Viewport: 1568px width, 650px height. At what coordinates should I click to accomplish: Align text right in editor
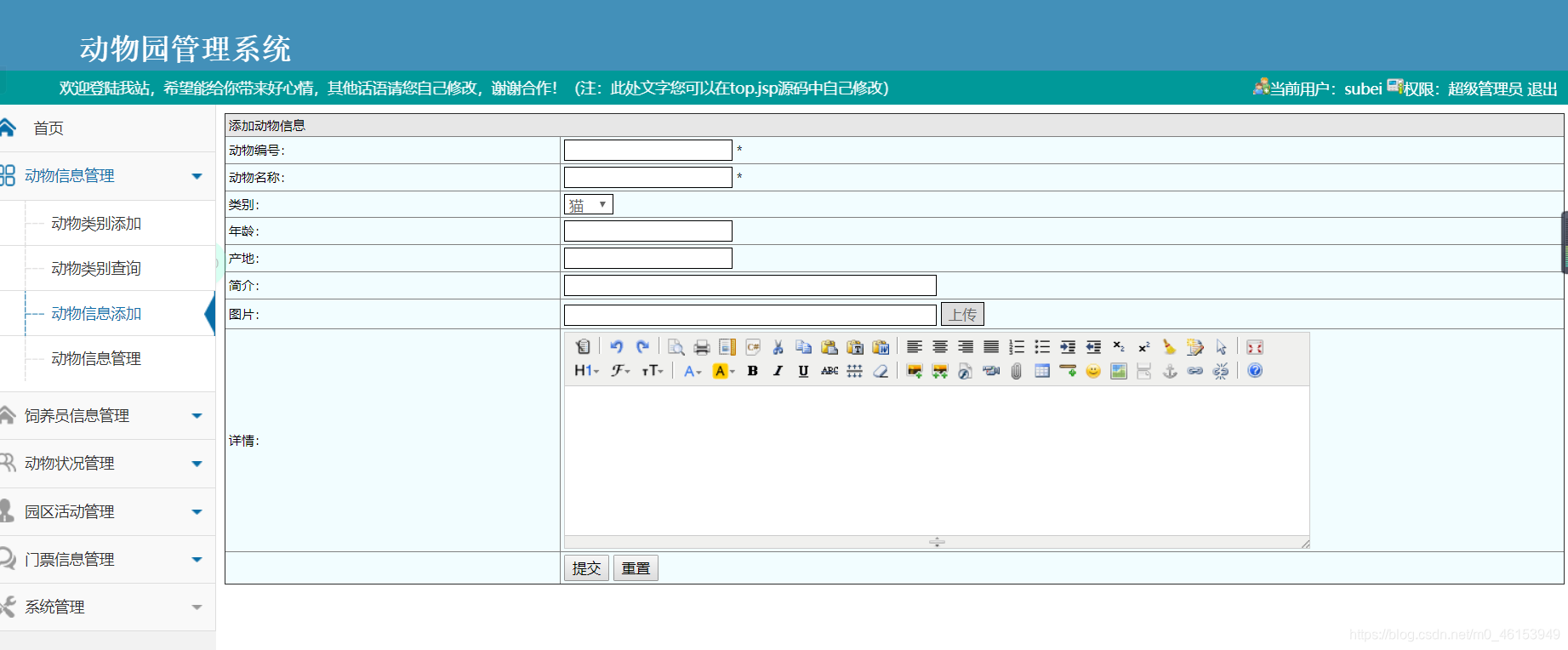(x=966, y=347)
